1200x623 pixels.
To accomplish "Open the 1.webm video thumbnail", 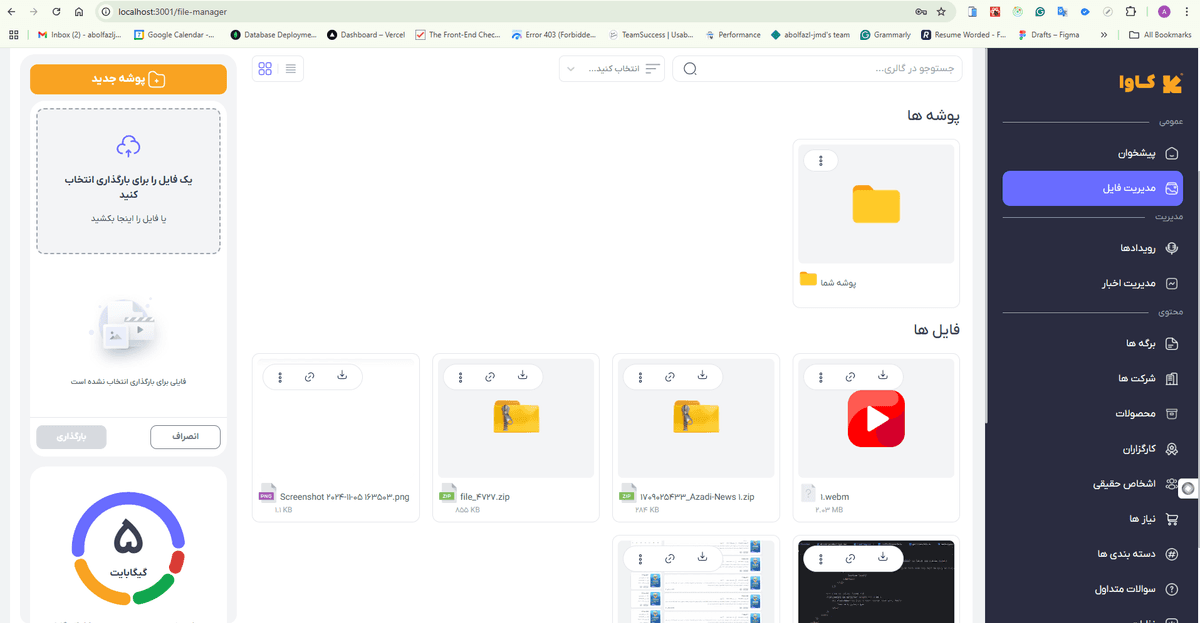I will point(876,418).
